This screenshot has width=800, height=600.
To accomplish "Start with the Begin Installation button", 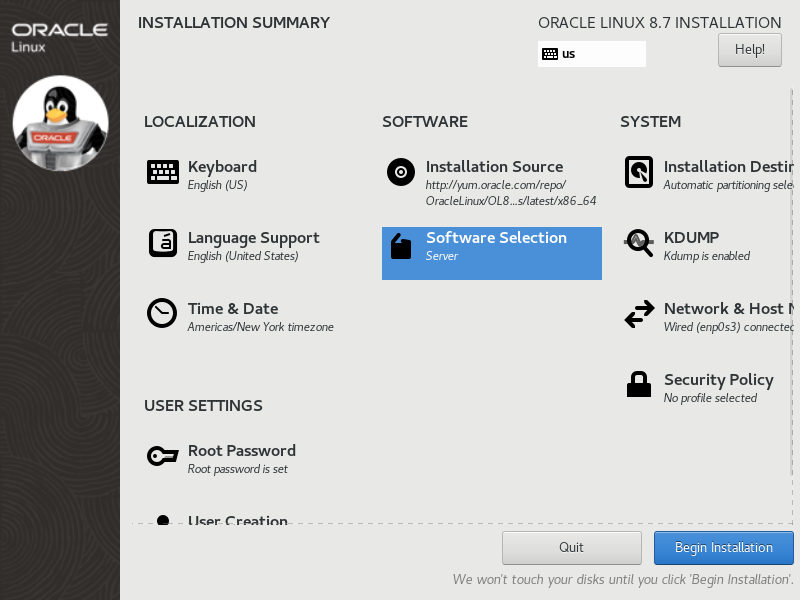I will (x=723, y=547).
